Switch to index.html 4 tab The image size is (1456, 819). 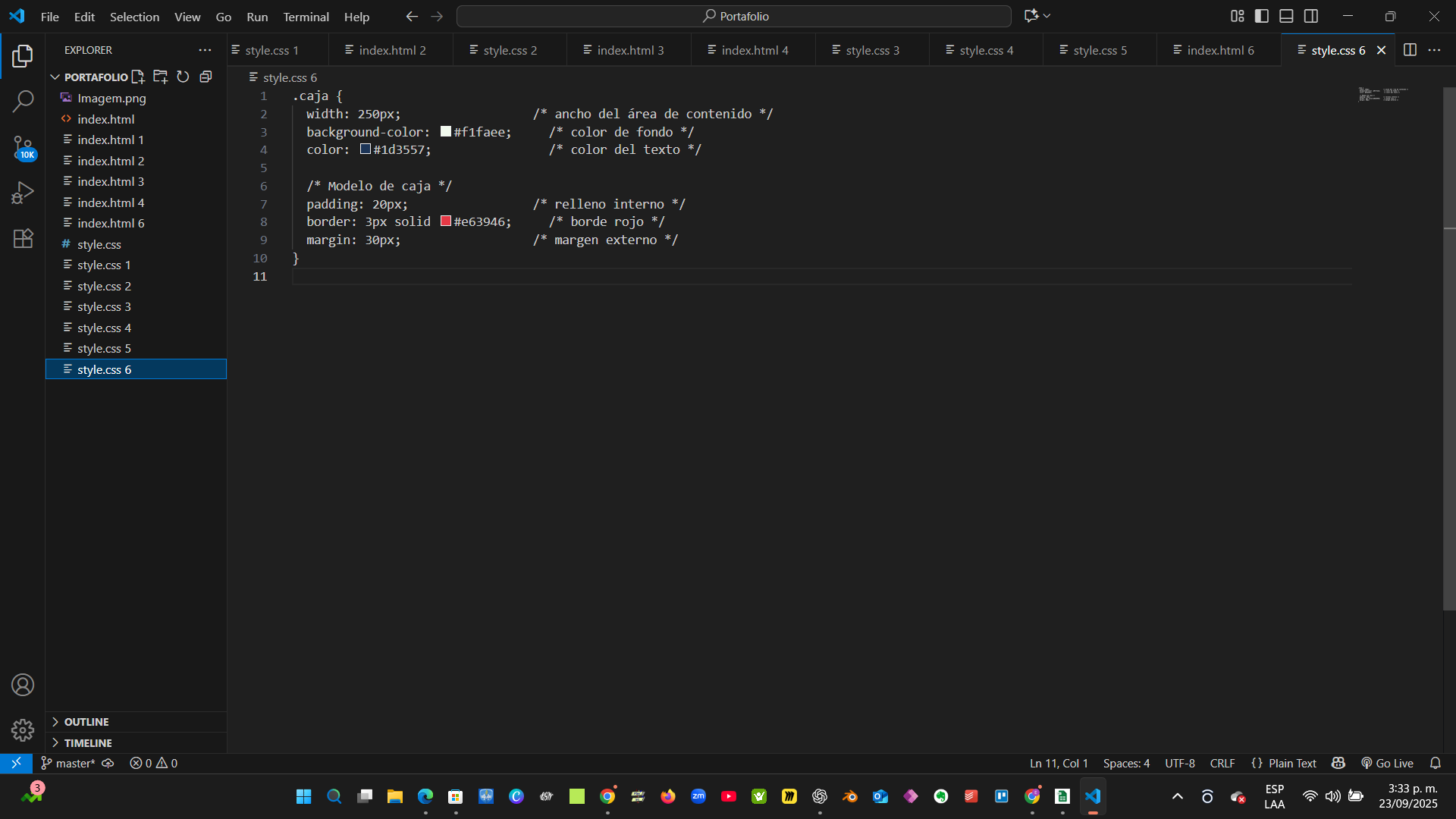[x=753, y=50]
